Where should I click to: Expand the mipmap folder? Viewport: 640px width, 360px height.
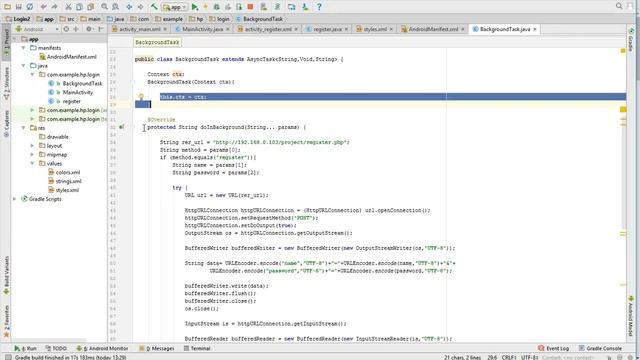pos(32,154)
